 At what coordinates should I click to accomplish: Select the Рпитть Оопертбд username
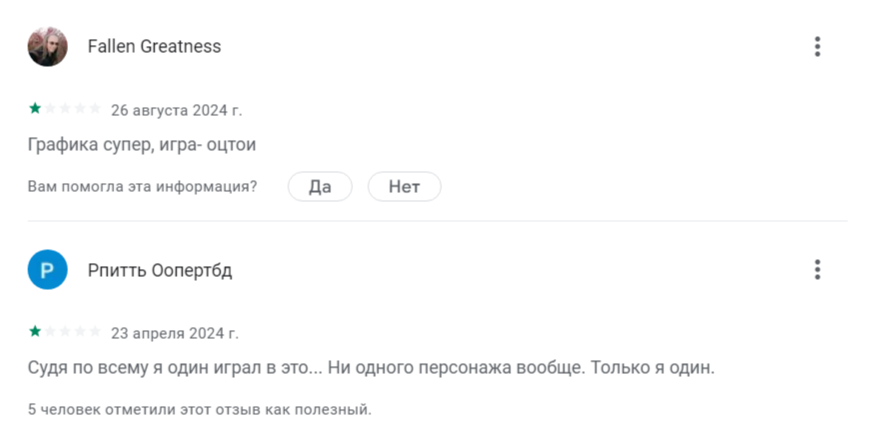coord(160,271)
